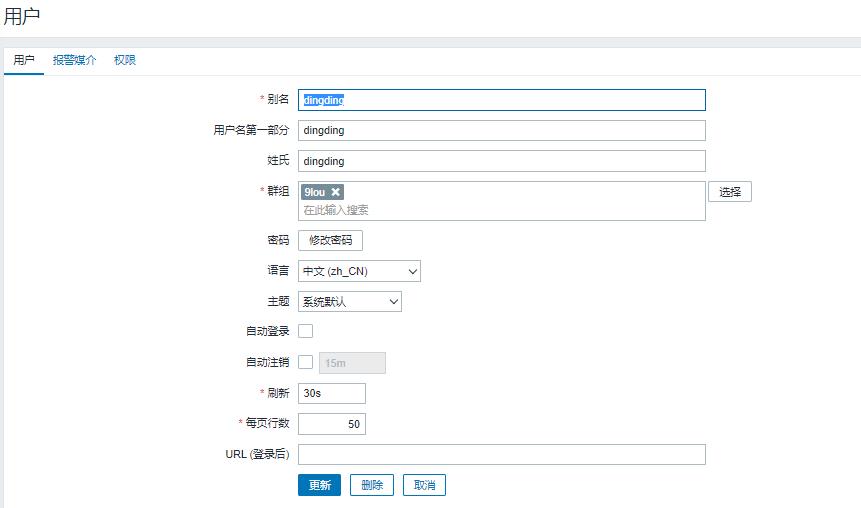Image resolution: width=861 pixels, height=508 pixels.
Task: Remove the 9lou group tag
Action: [x=336, y=192]
